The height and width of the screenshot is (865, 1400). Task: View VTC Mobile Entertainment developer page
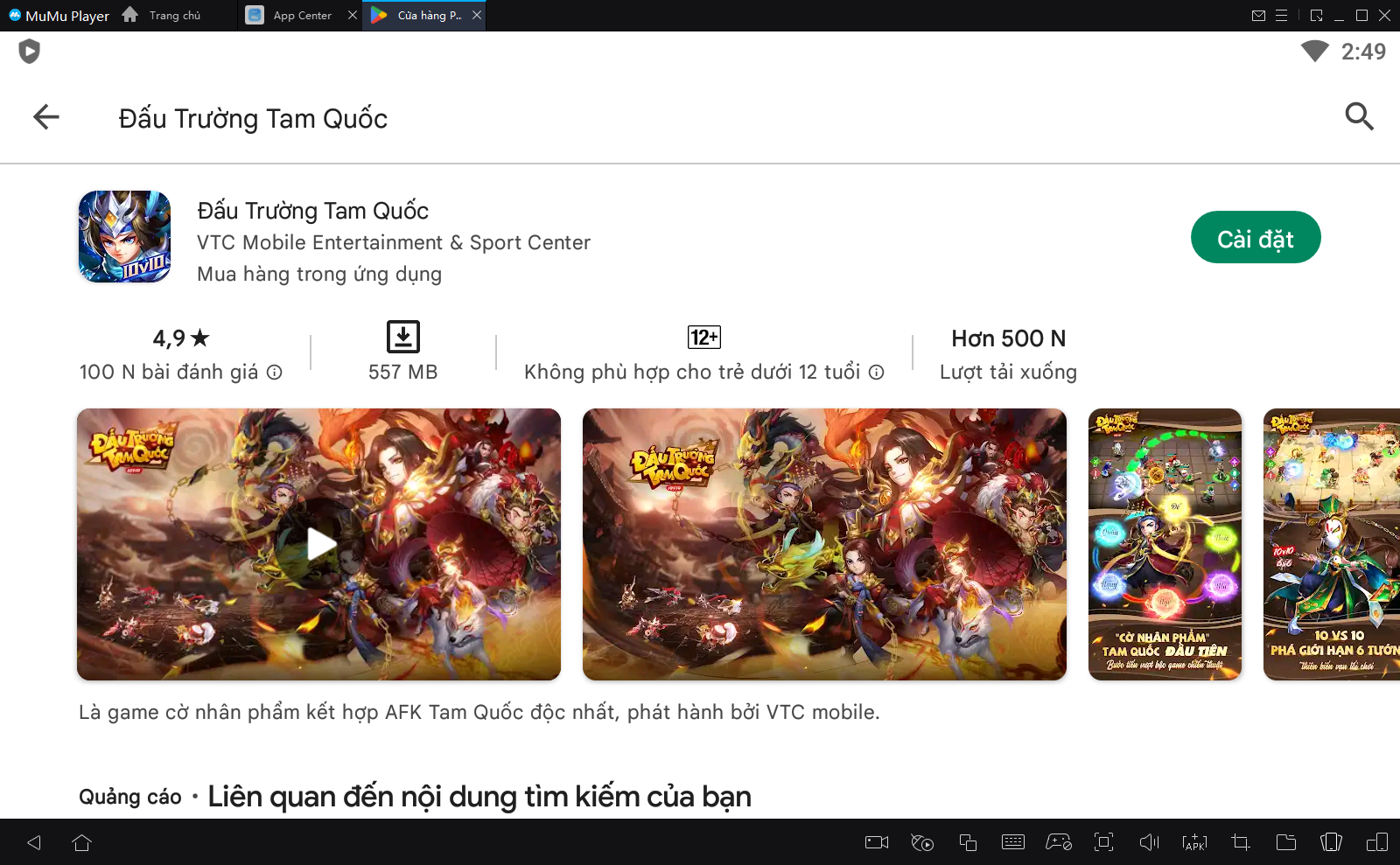(393, 242)
